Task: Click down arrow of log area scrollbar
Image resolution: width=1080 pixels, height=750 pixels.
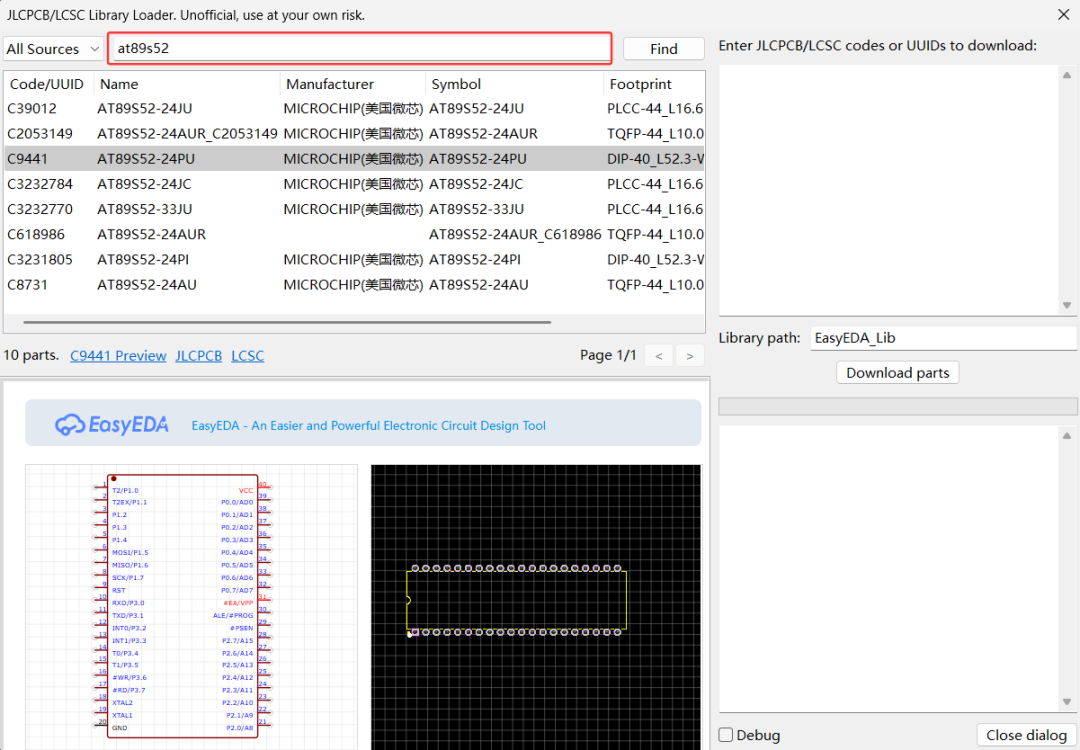Action: pos(1067,702)
